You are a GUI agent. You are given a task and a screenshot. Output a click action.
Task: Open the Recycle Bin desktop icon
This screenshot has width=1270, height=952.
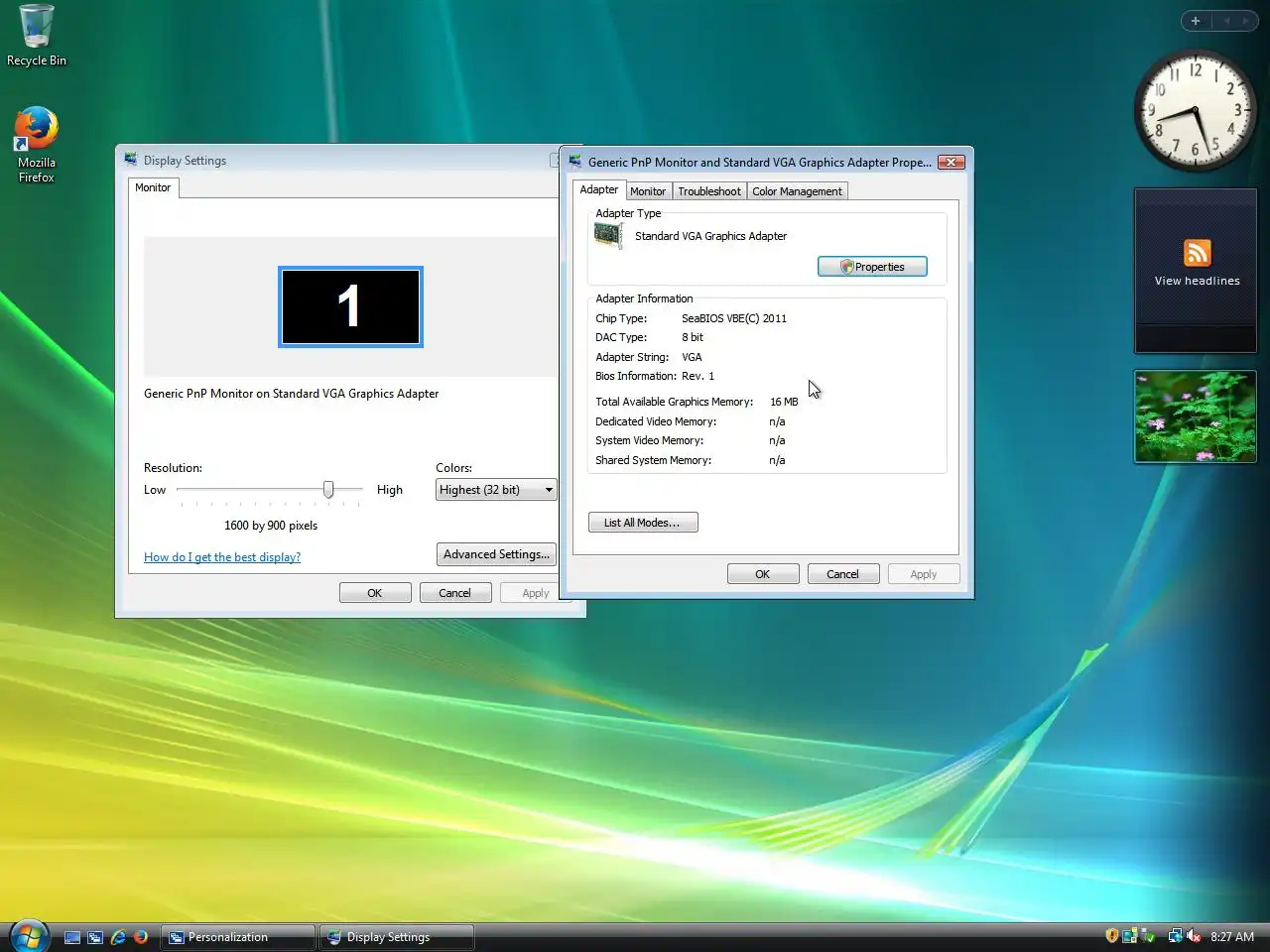[37, 36]
